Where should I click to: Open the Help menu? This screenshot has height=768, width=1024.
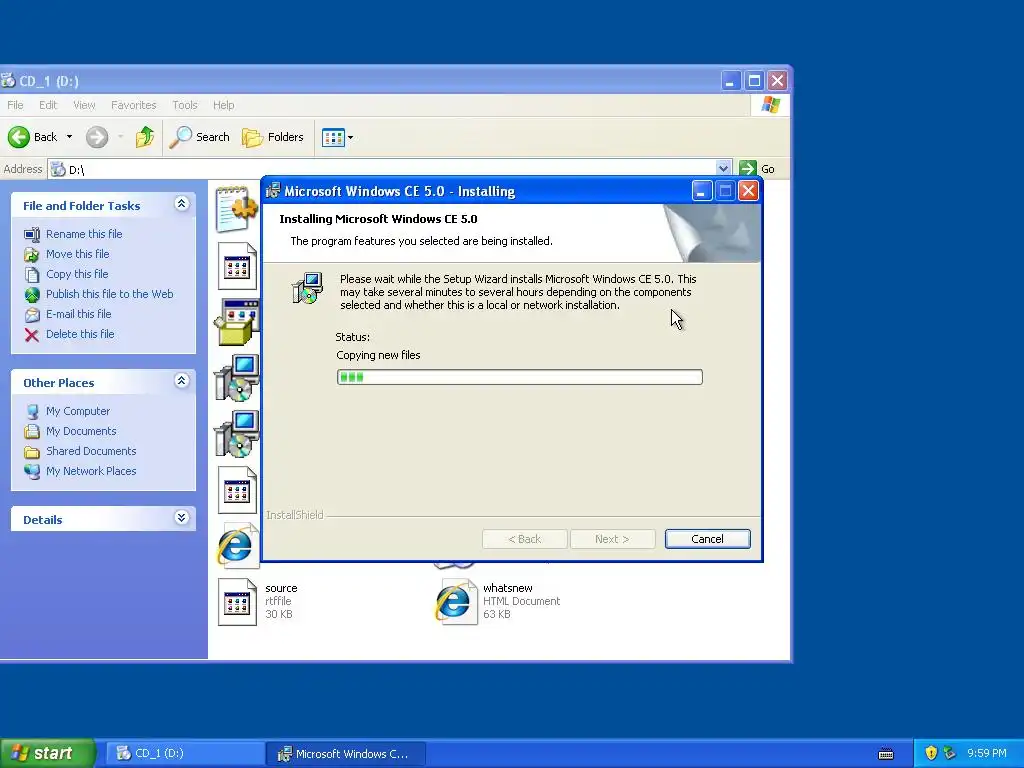pyautogui.click(x=223, y=105)
